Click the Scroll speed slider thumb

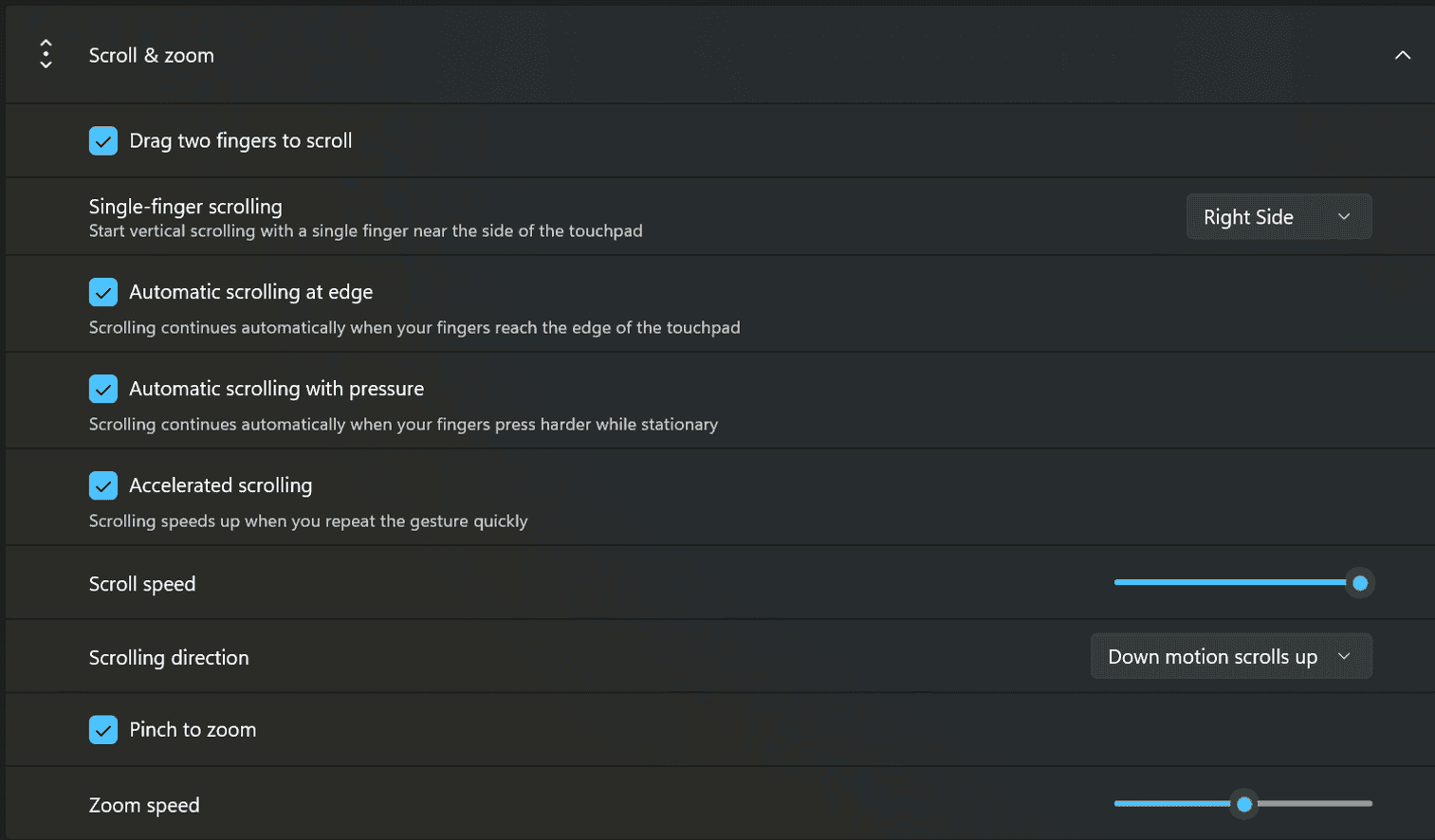(x=1360, y=583)
